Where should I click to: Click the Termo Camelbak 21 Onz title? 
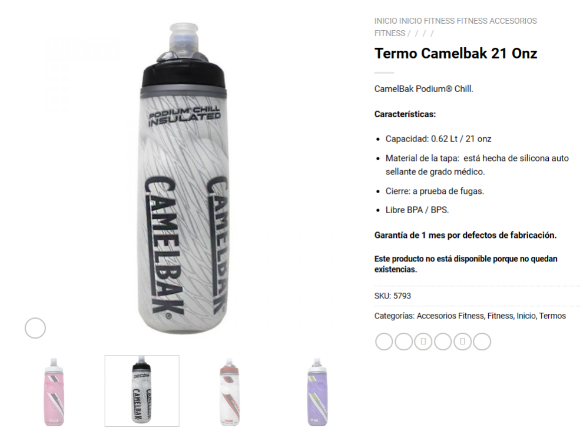point(456,54)
